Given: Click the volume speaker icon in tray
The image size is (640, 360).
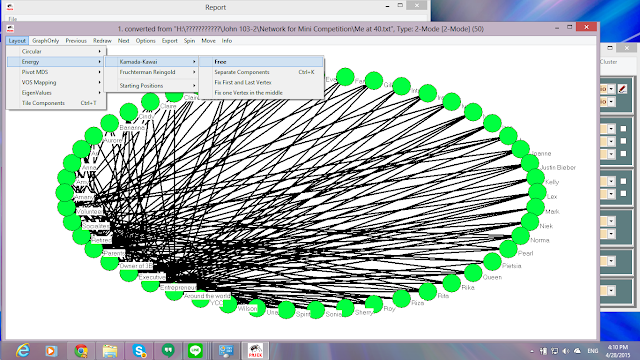Looking at the screenshot, I should [x=565, y=351].
